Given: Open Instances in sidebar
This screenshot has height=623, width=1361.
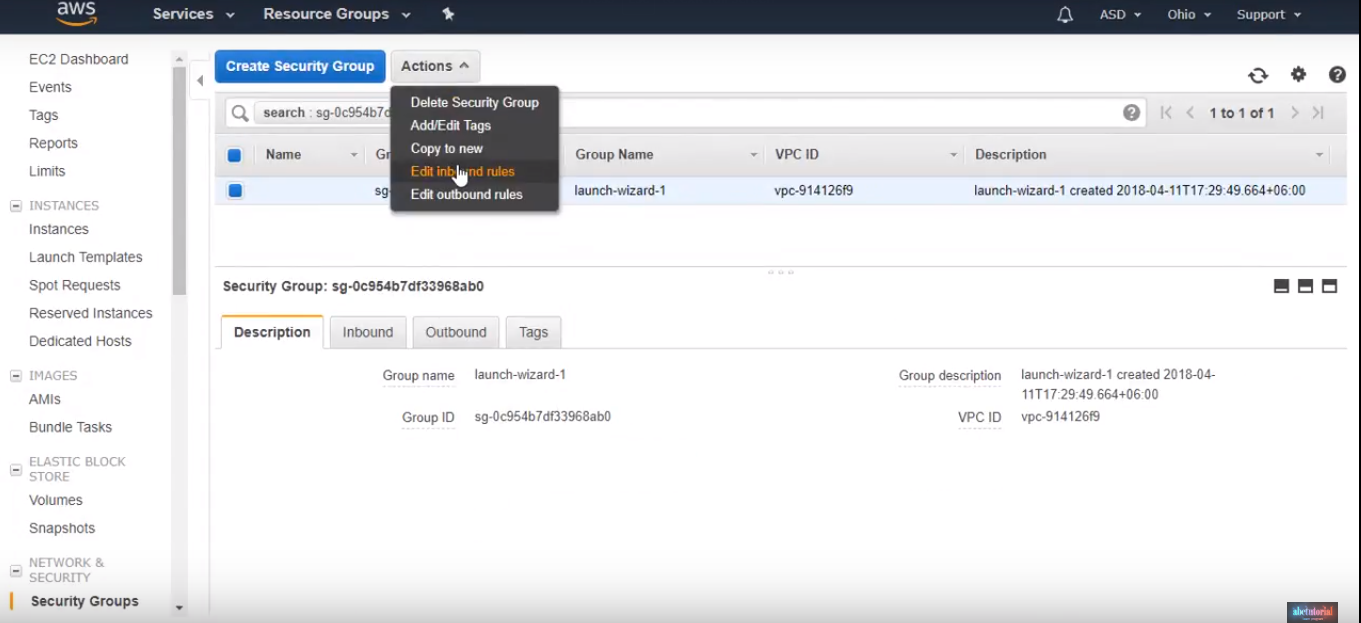Looking at the screenshot, I should (x=59, y=229).
